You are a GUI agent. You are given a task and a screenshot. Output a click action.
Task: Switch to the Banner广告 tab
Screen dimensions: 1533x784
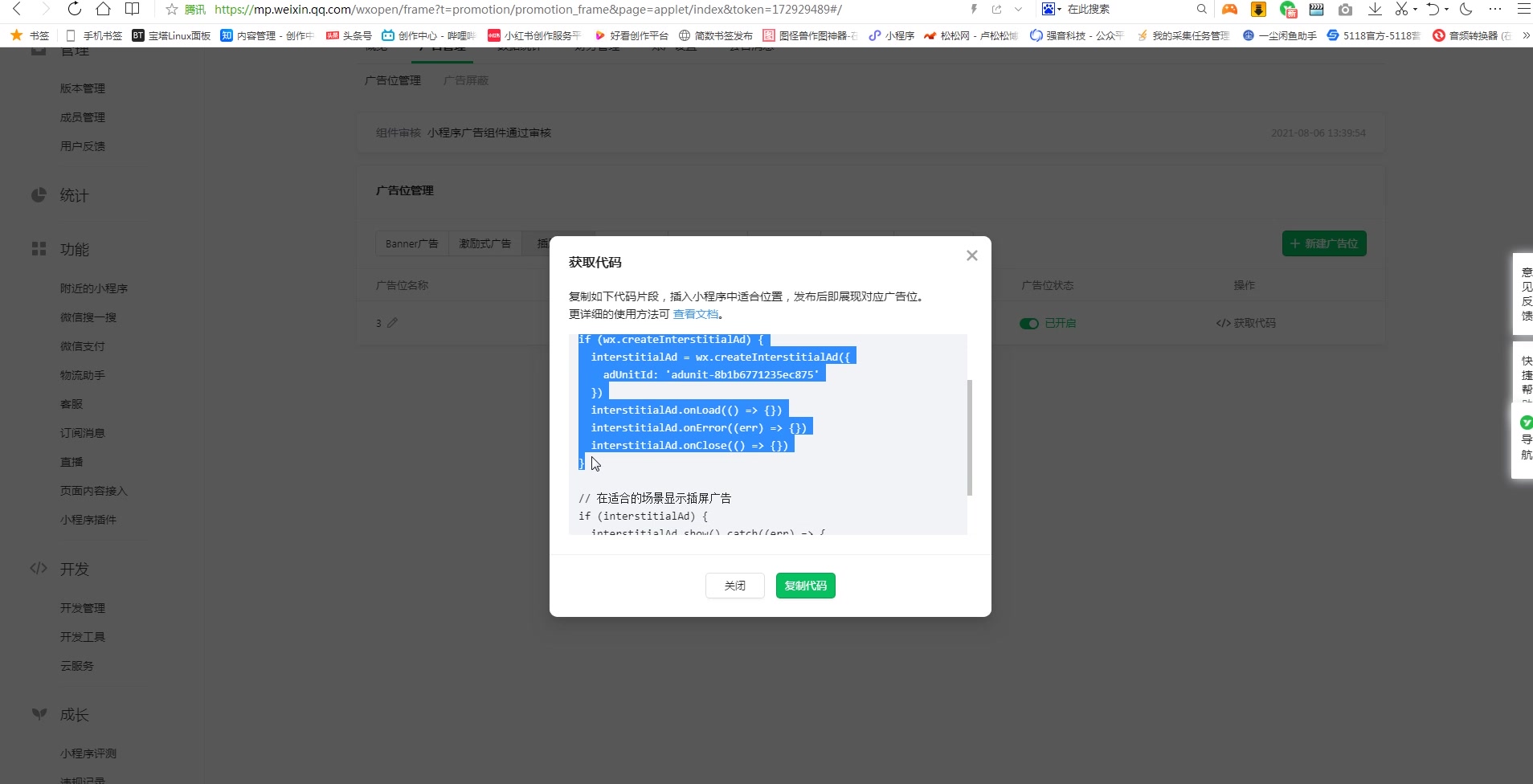point(412,243)
